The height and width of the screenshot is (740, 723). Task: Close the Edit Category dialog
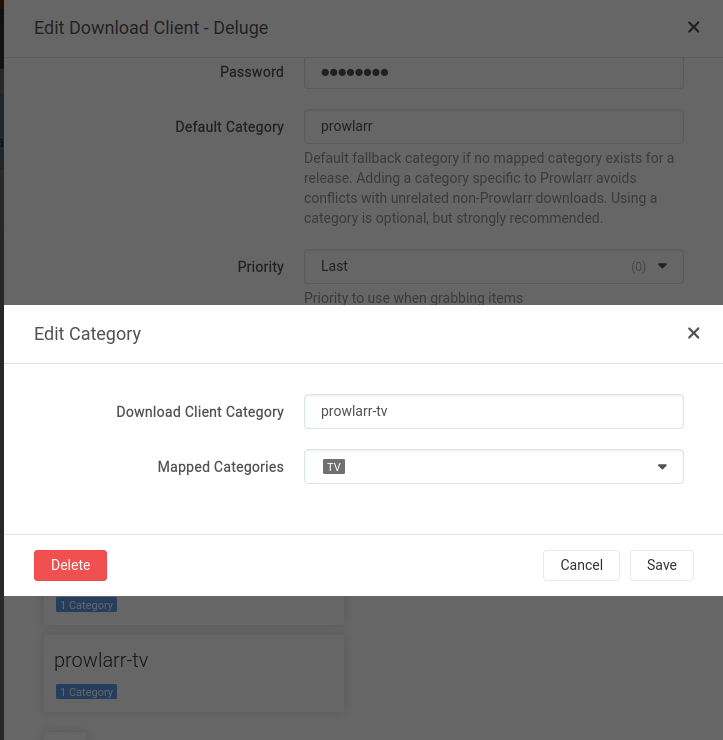click(x=693, y=333)
